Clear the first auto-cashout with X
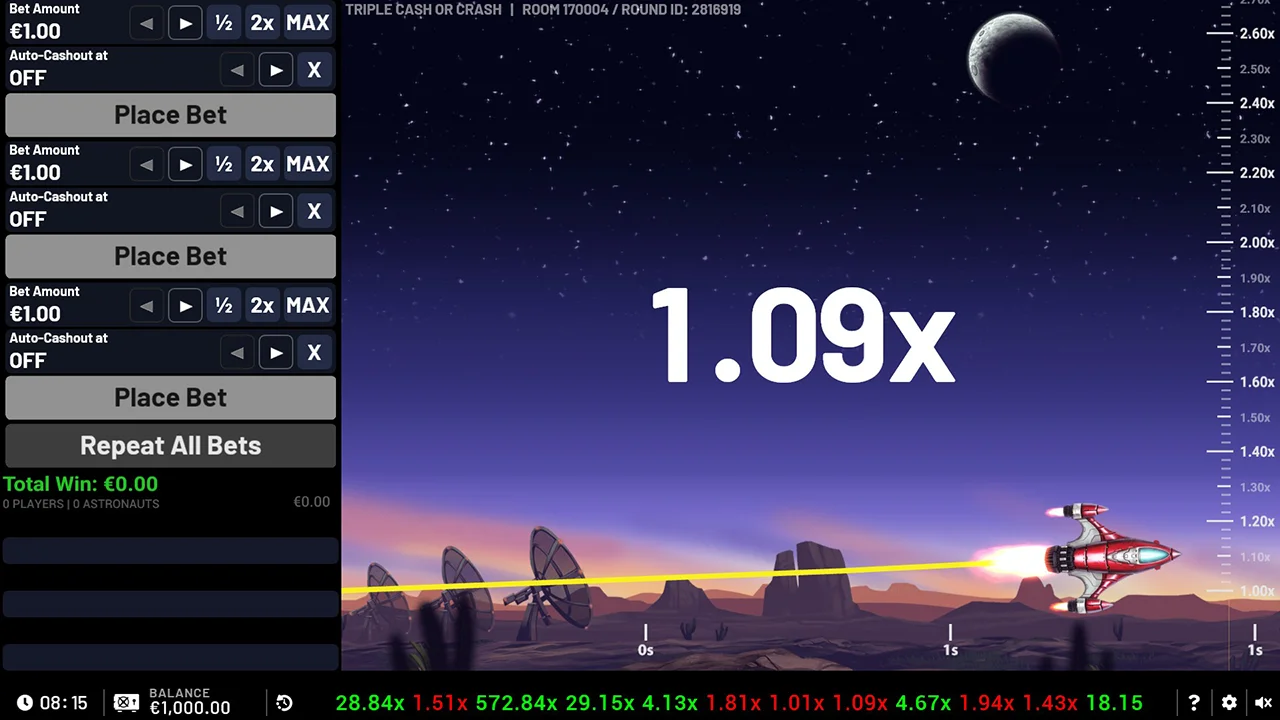This screenshot has width=1280, height=720. pos(314,70)
